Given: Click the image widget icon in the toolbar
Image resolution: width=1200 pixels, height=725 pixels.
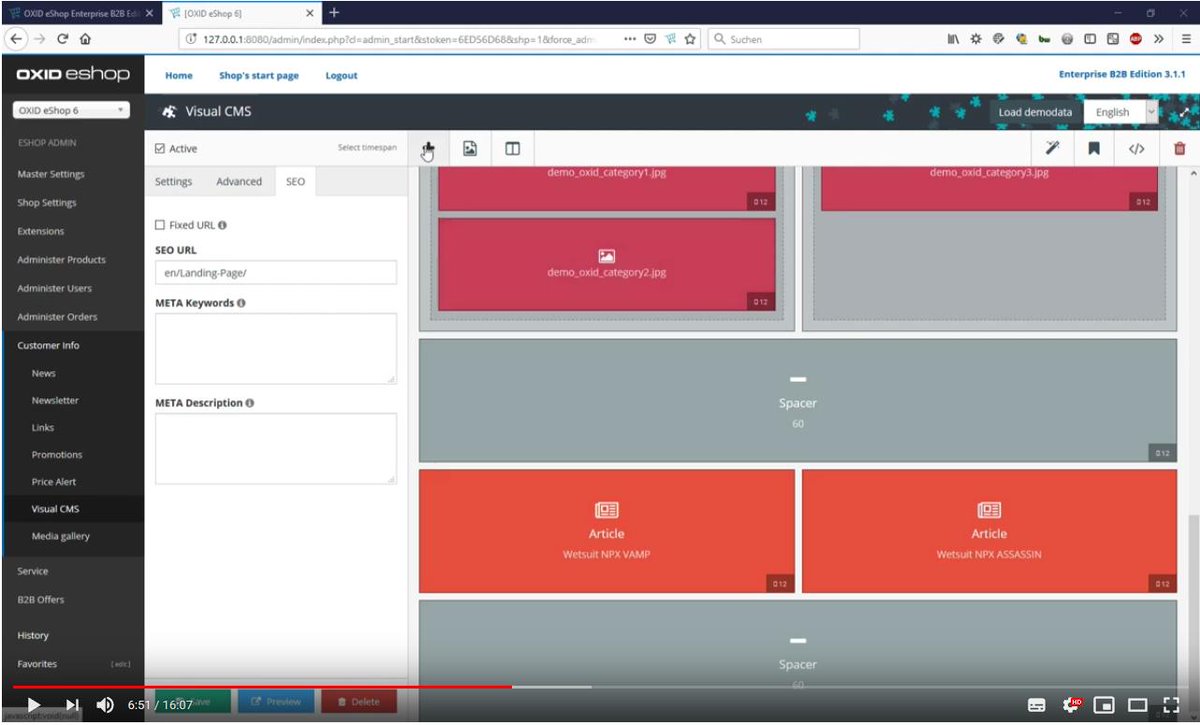Looking at the screenshot, I should click(x=470, y=147).
